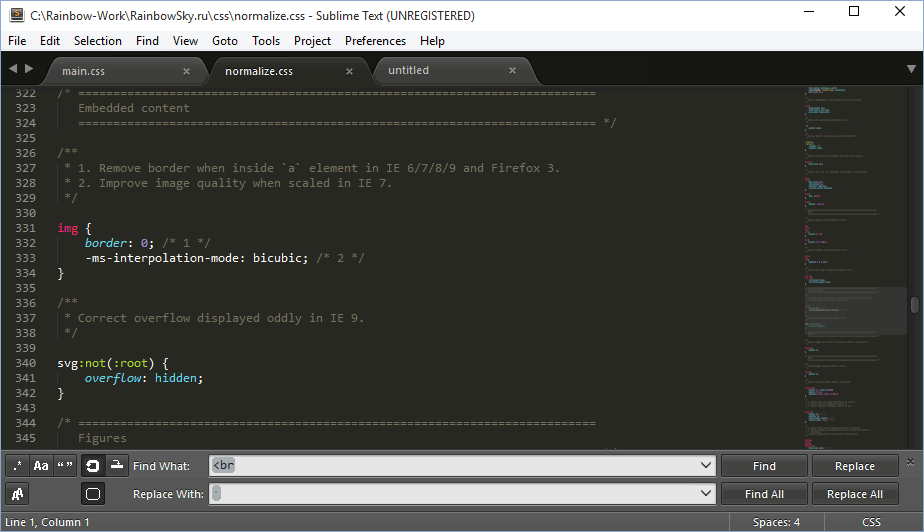Toggle the highlight matches button
The image size is (924, 532).
click(x=93, y=494)
